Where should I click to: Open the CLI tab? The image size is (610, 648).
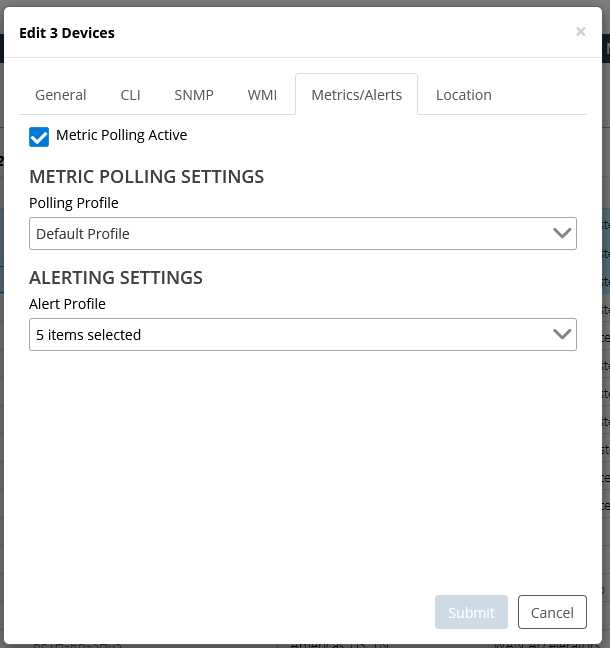(x=130, y=95)
